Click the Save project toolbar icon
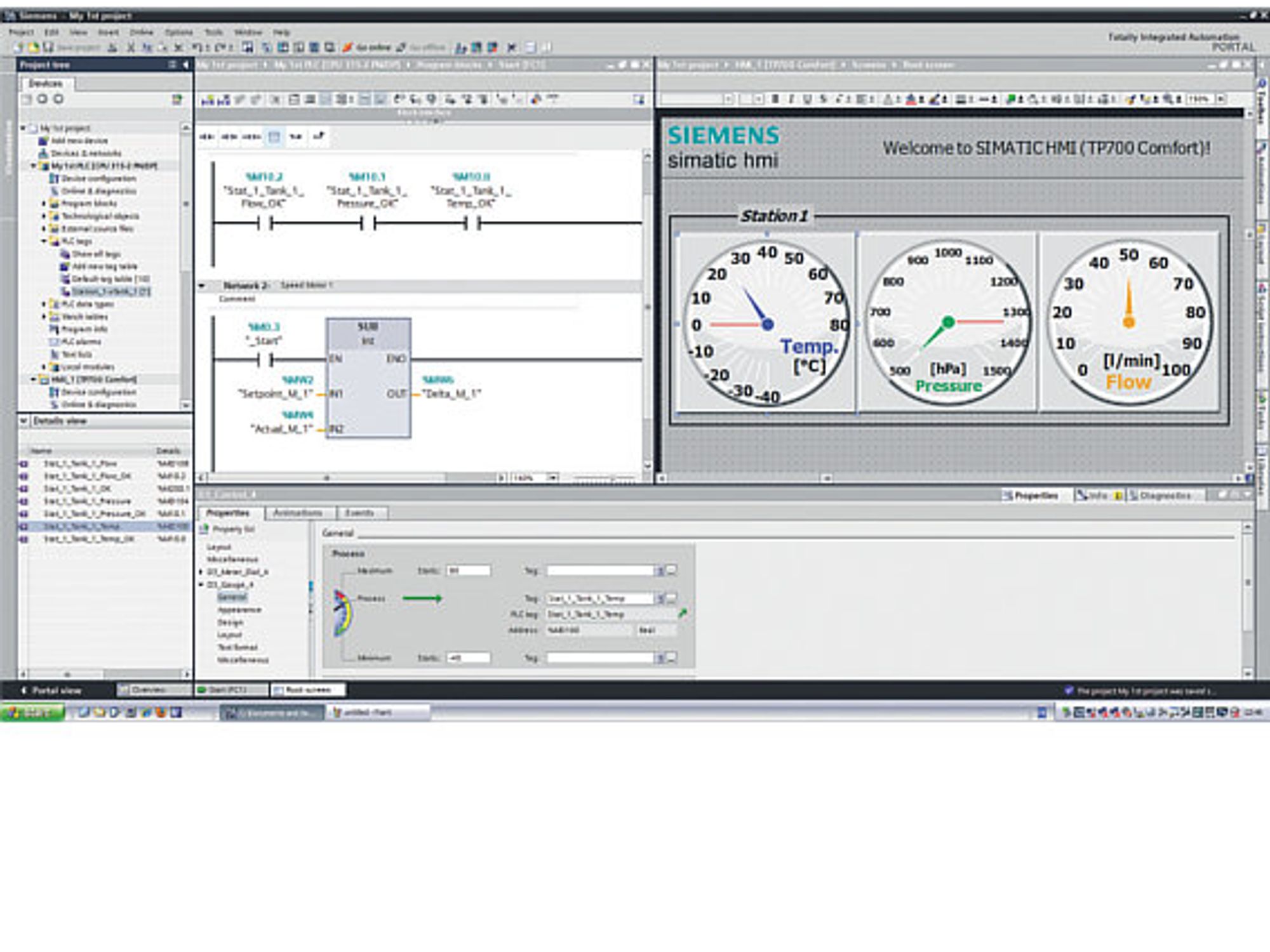The width and height of the screenshot is (1270, 952). (x=49, y=47)
